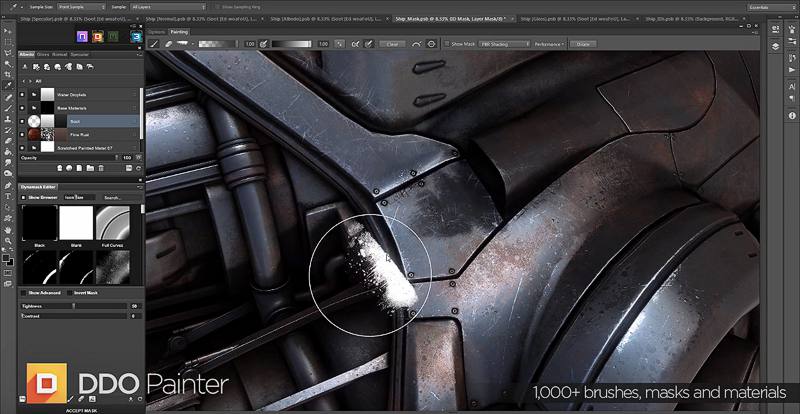Viewport: 800px width, 414px height.
Task: Click the brush icon in Painting toolbar
Action: click(x=154, y=44)
